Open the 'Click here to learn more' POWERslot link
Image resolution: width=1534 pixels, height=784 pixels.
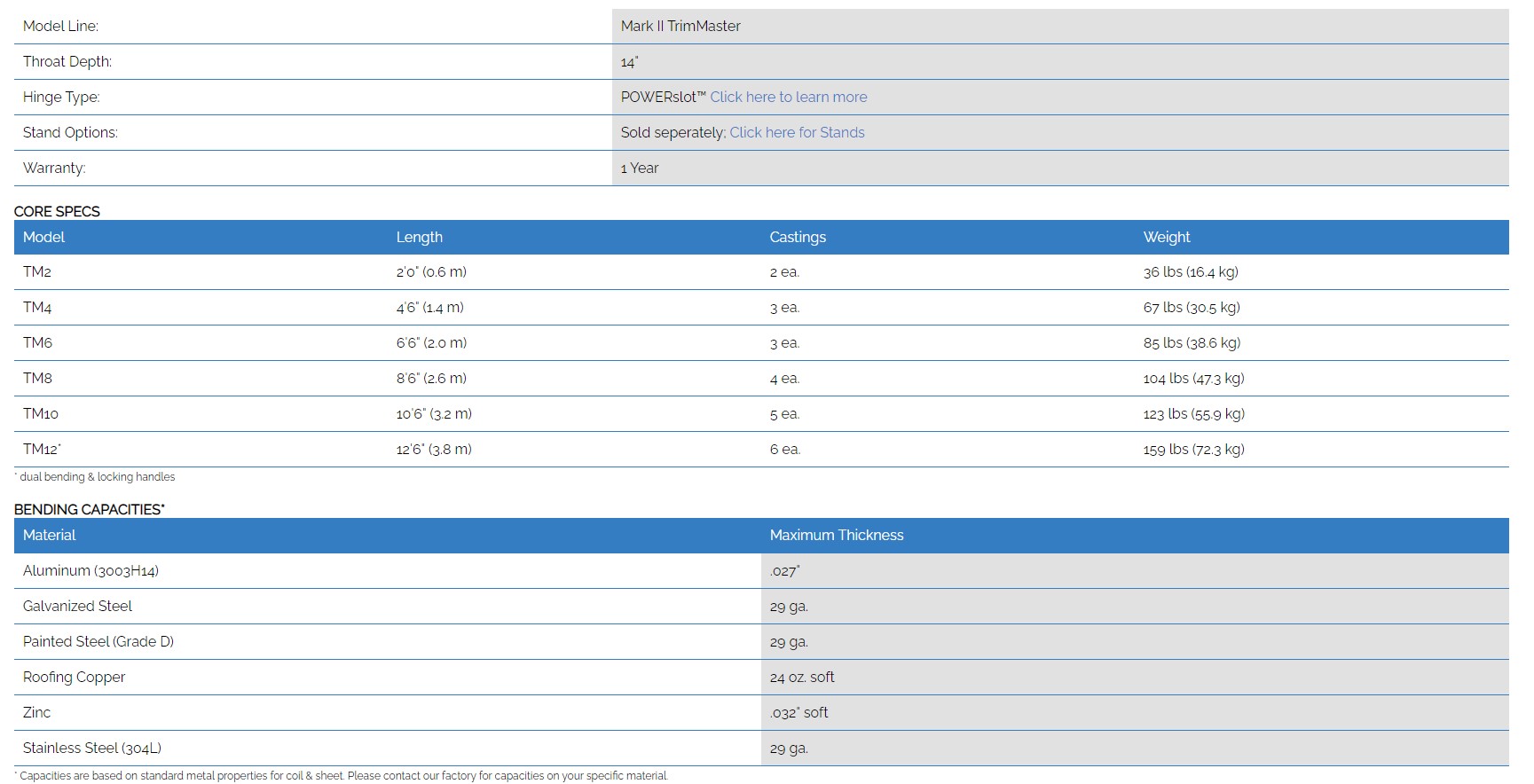pyautogui.click(x=788, y=97)
